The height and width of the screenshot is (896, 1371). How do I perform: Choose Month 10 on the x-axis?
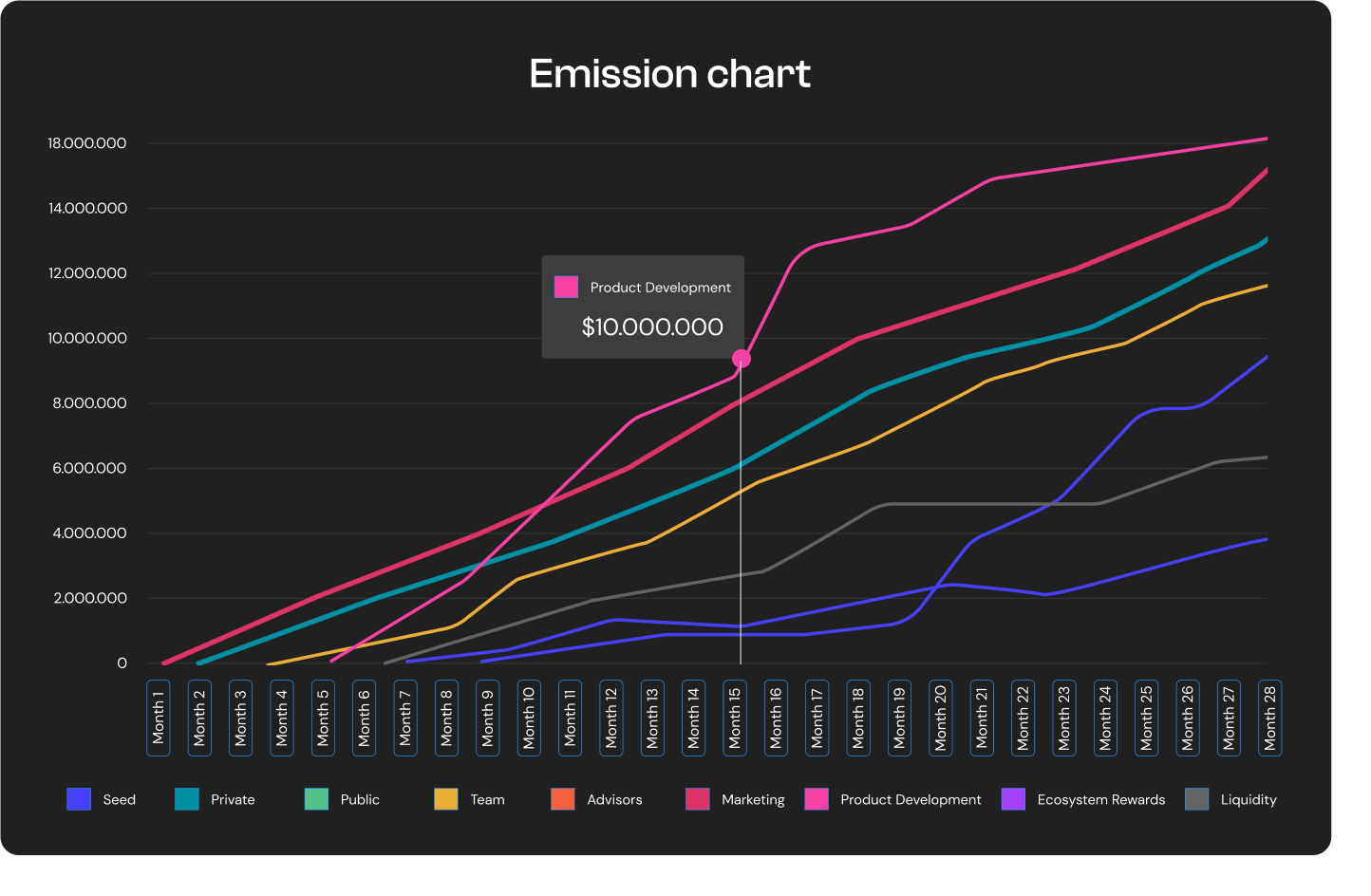529,719
